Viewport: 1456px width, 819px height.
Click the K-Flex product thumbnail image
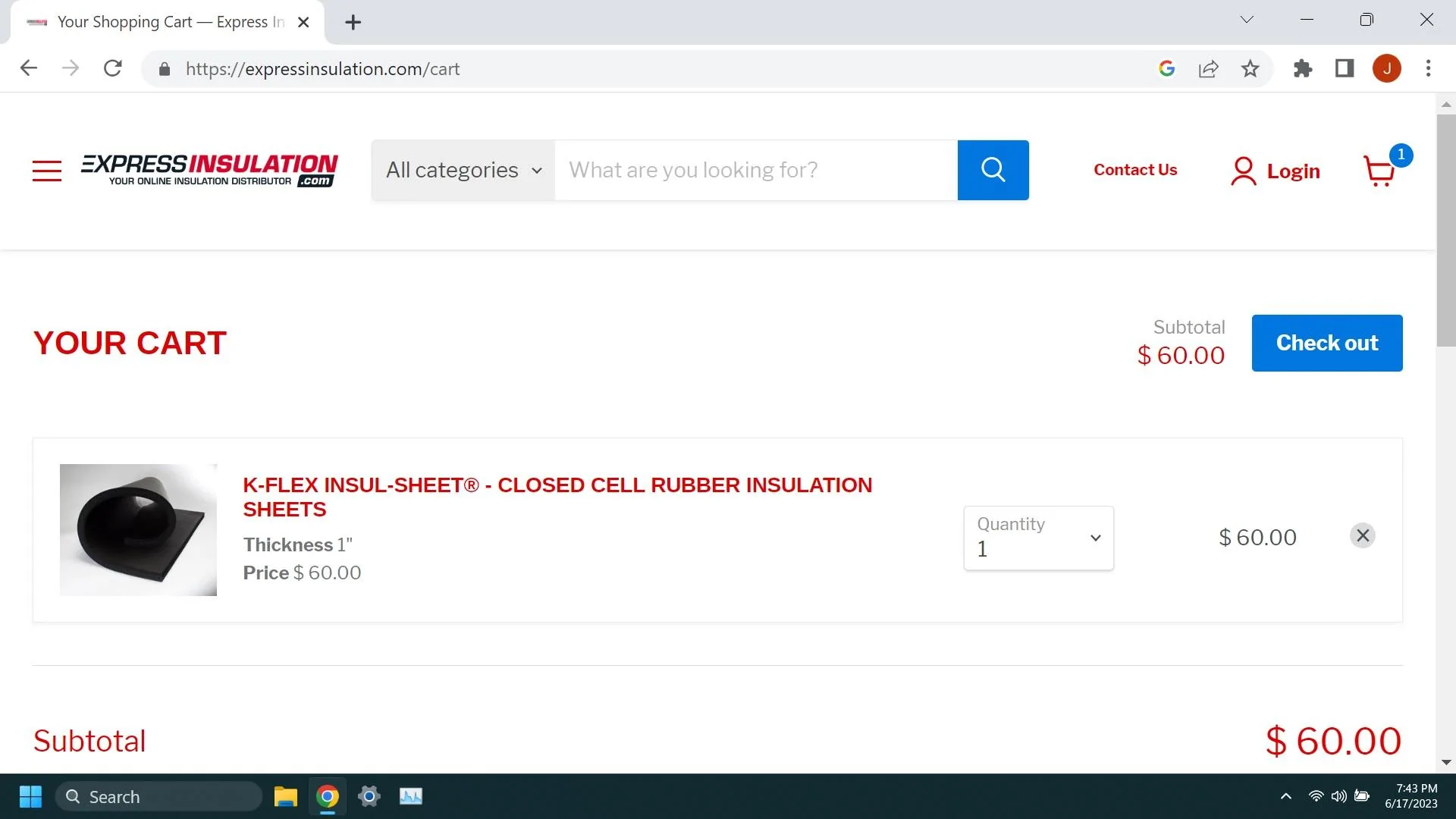[x=138, y=529]
